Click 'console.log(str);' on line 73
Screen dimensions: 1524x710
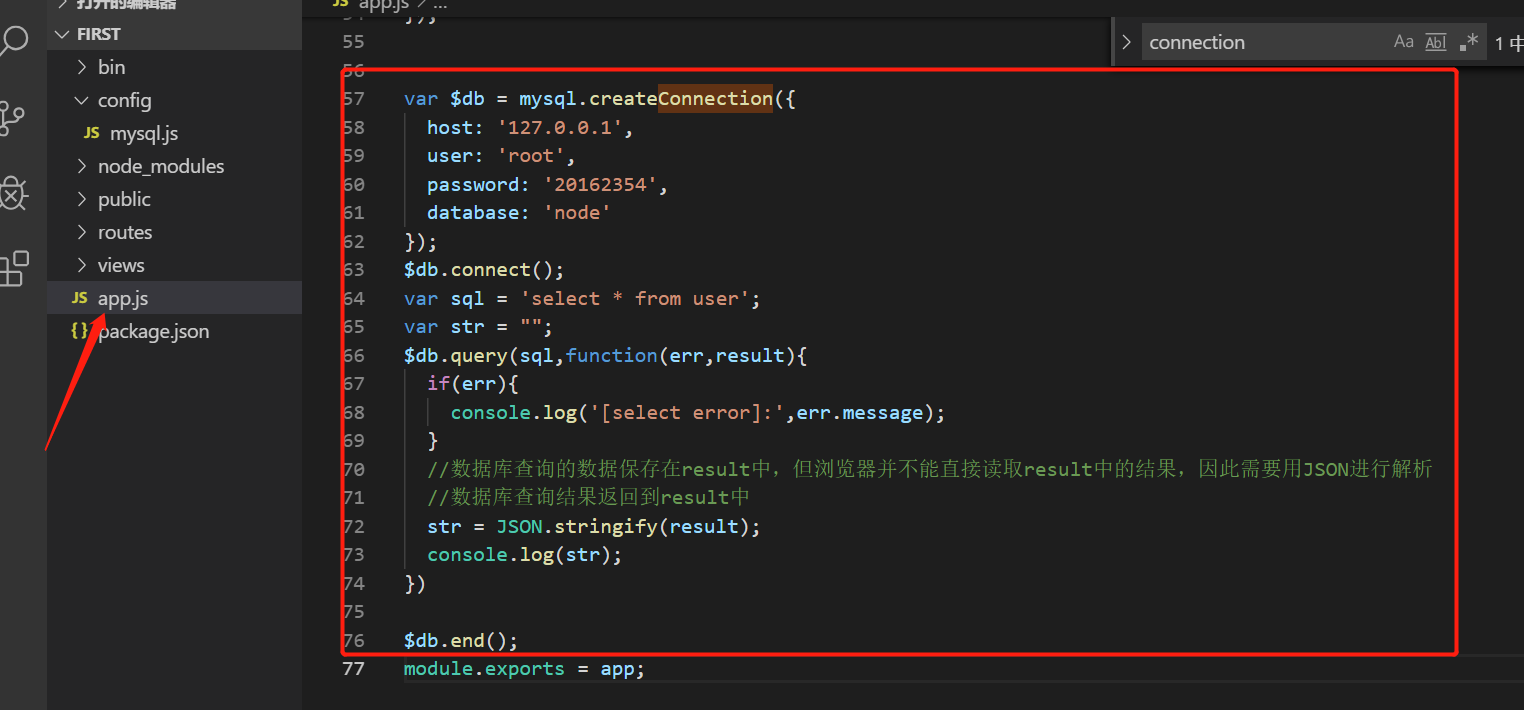[524, 555]
